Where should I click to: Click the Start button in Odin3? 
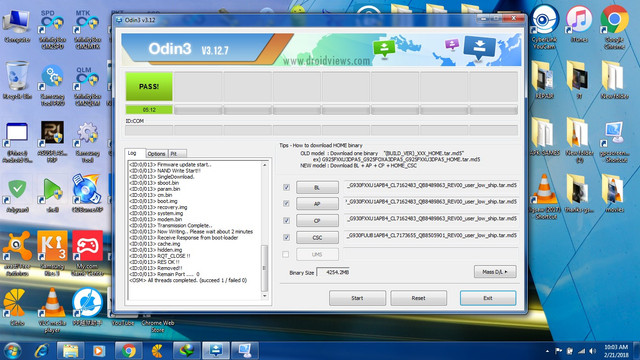[x=357, y=298]
